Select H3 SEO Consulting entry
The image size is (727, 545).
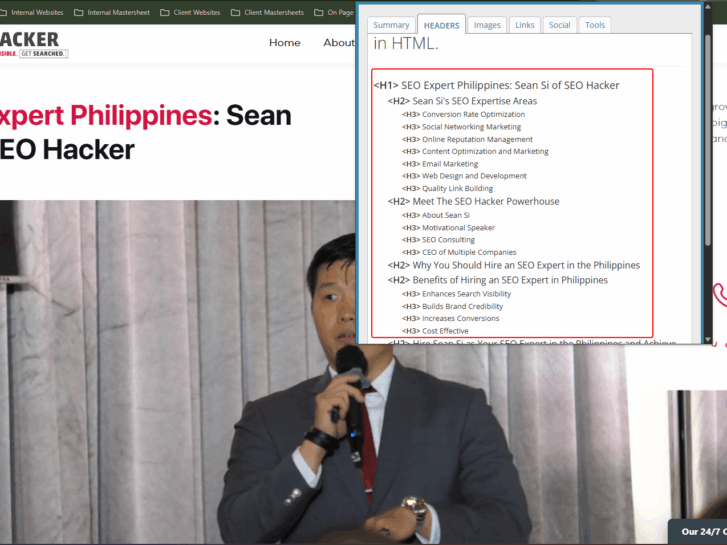pyautogui.click(x=438, y=240)
